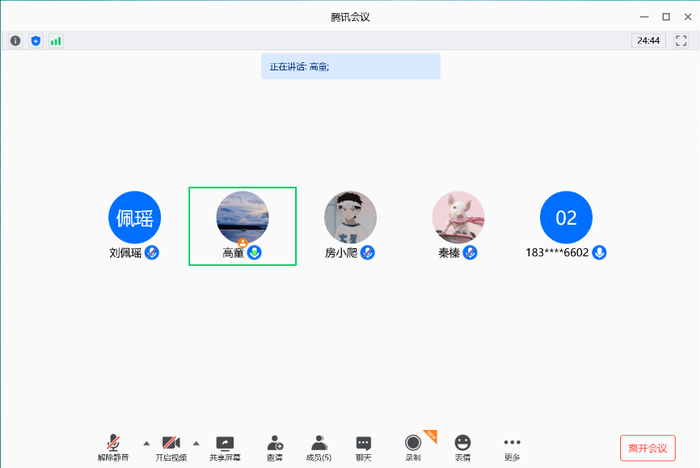The height and width of the screenshot is (468, 700).
Task: Click active mic icon beside 高童
Action: tap(254, 253)
